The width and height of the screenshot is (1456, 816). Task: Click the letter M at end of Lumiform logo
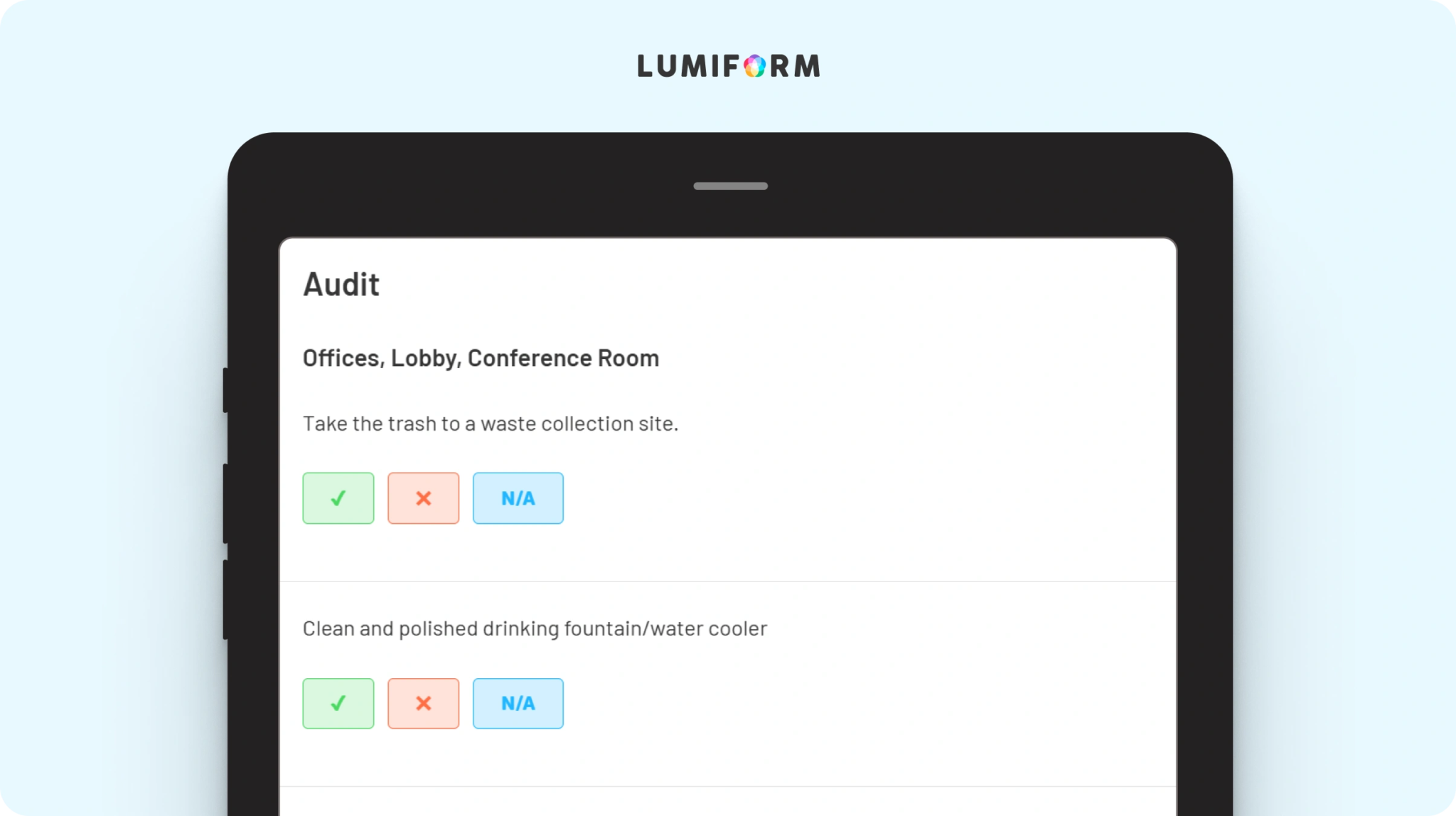[x=808, y=66]
